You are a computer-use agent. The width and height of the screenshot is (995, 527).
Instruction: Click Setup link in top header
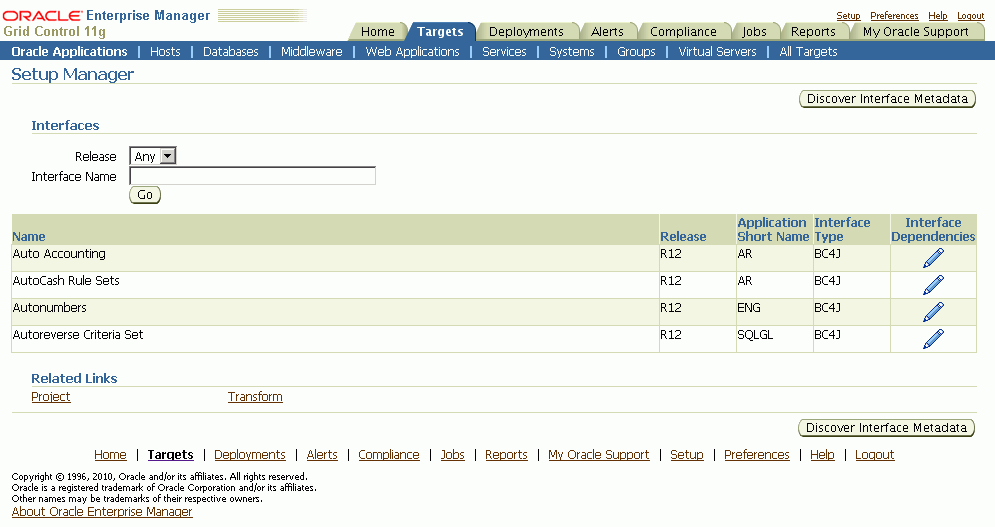point(848,16)
